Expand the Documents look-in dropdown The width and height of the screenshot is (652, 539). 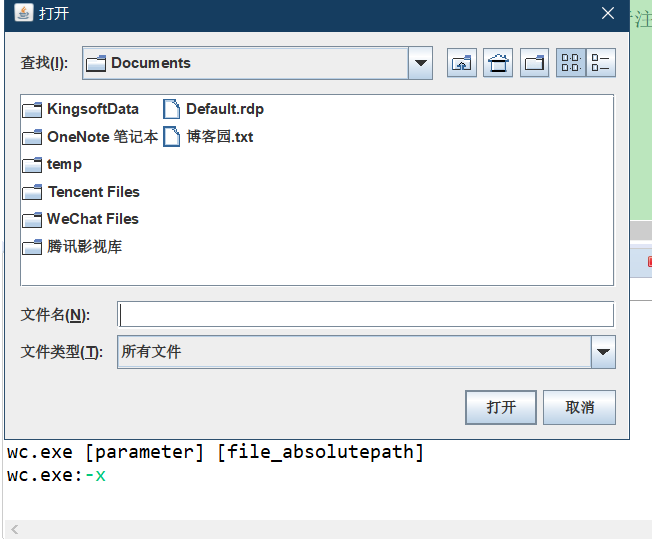[421, 63]
